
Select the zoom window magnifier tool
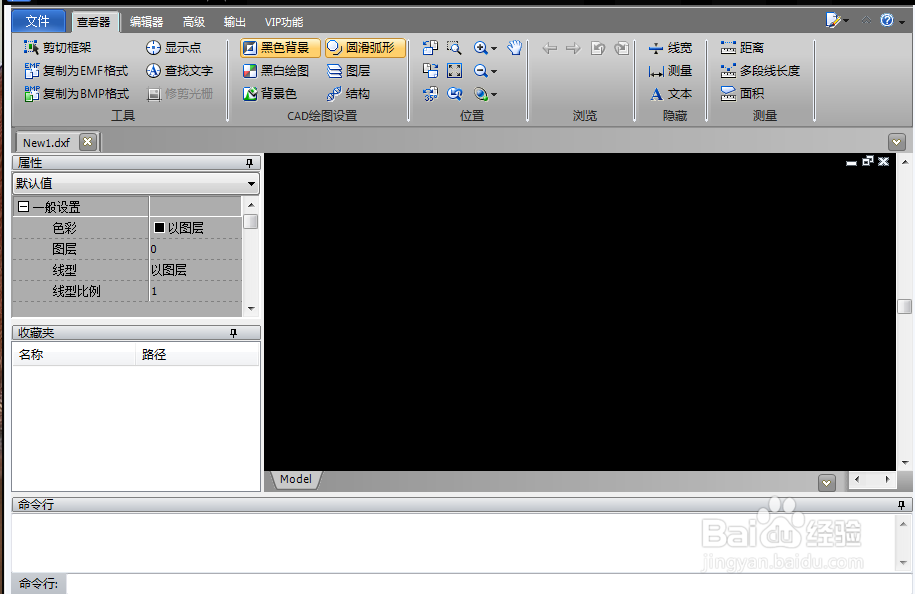(454, 48)
